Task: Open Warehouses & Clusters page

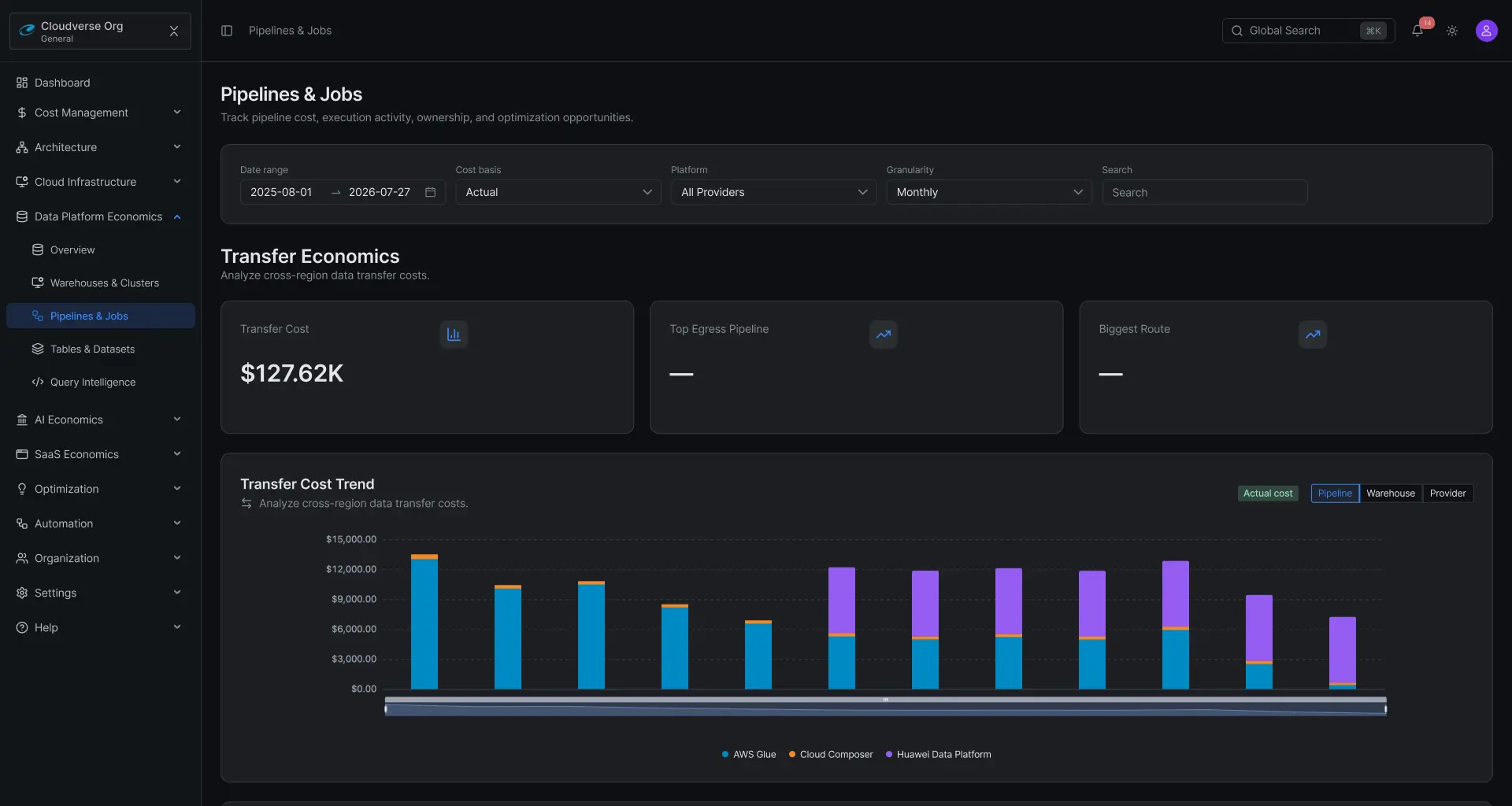Action: click(101, 283)
